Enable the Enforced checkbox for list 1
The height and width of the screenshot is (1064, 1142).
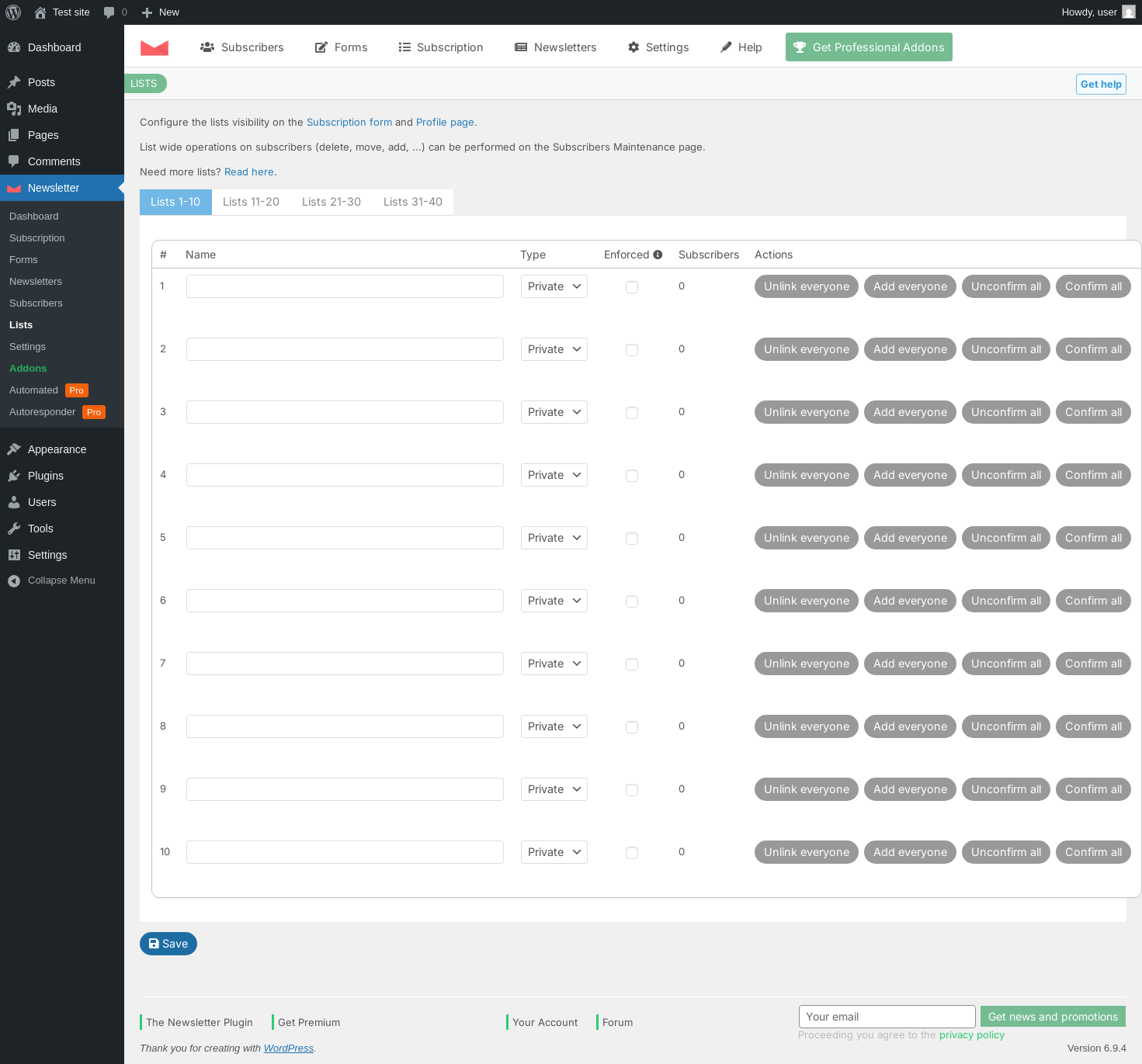(x=632, y=287)
